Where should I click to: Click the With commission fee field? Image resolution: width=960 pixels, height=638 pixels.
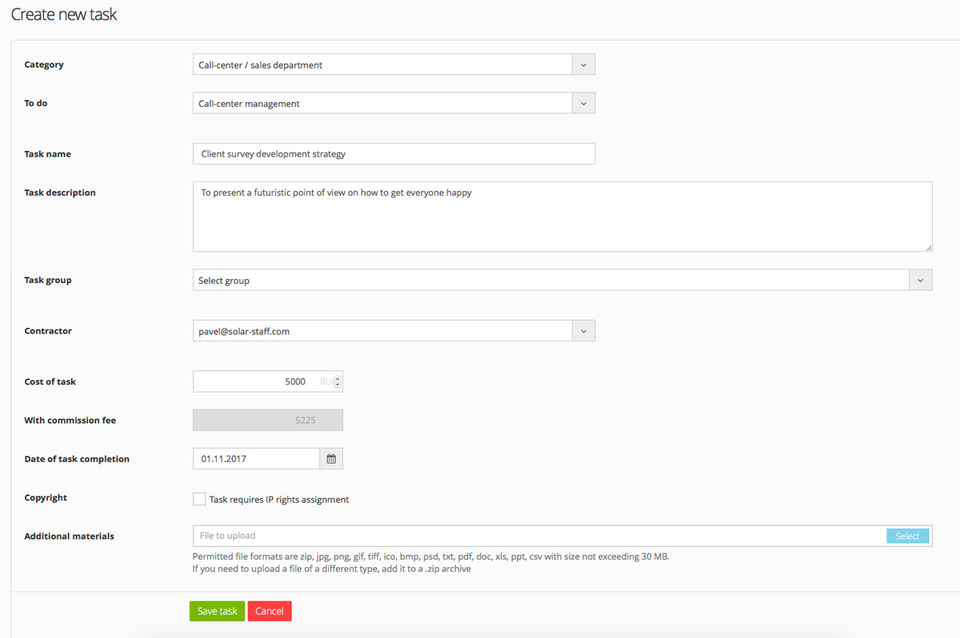point(268,420)
